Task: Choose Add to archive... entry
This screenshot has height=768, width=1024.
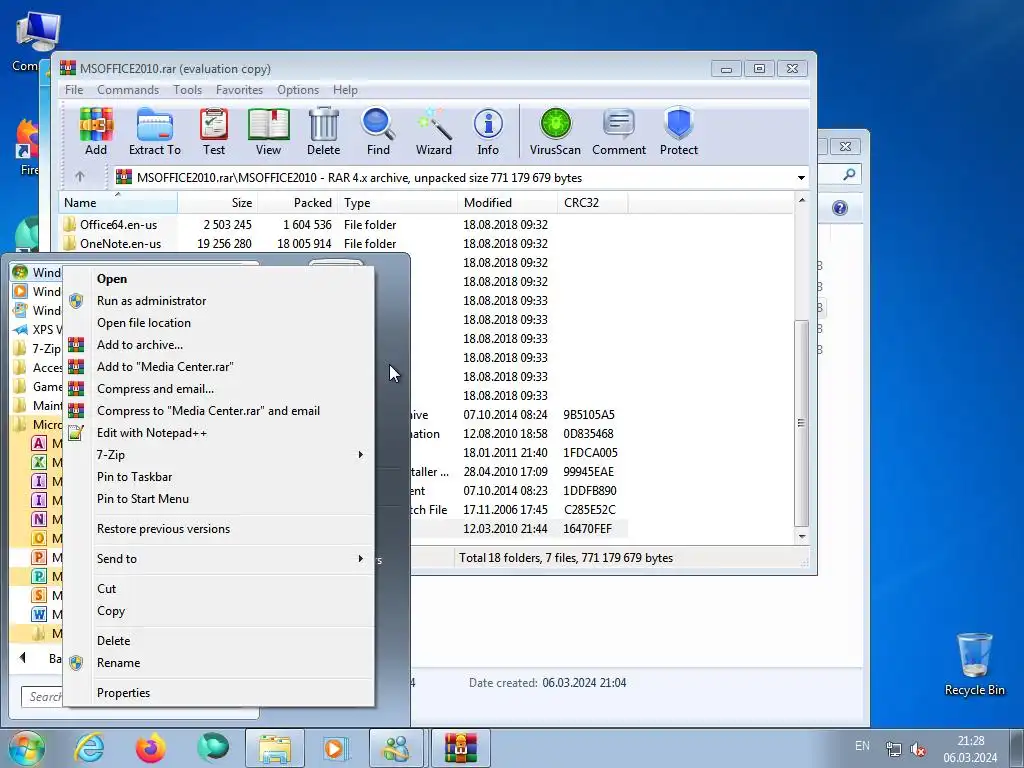Action: pos(219,345)
